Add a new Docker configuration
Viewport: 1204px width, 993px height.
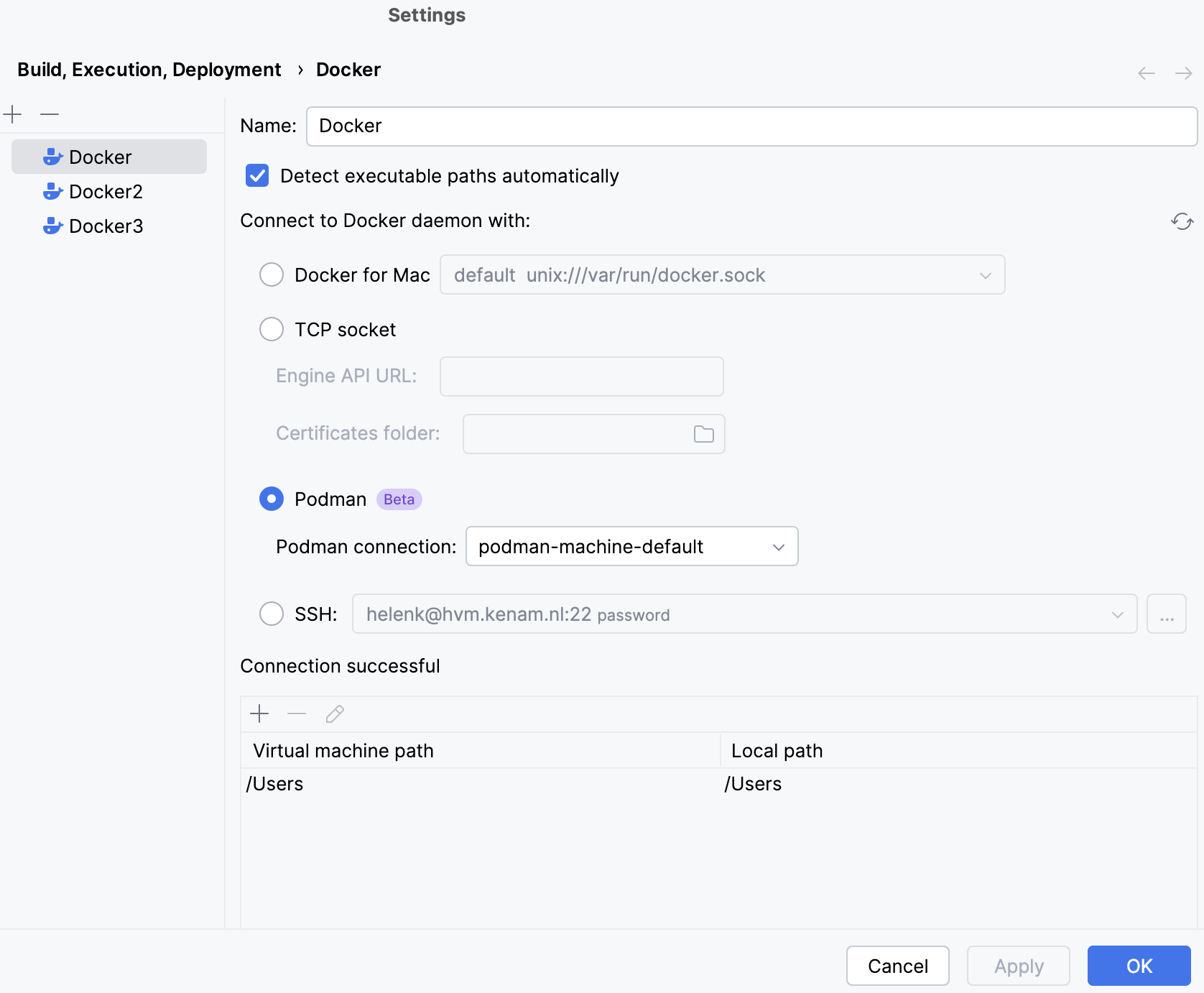(13, 114)
